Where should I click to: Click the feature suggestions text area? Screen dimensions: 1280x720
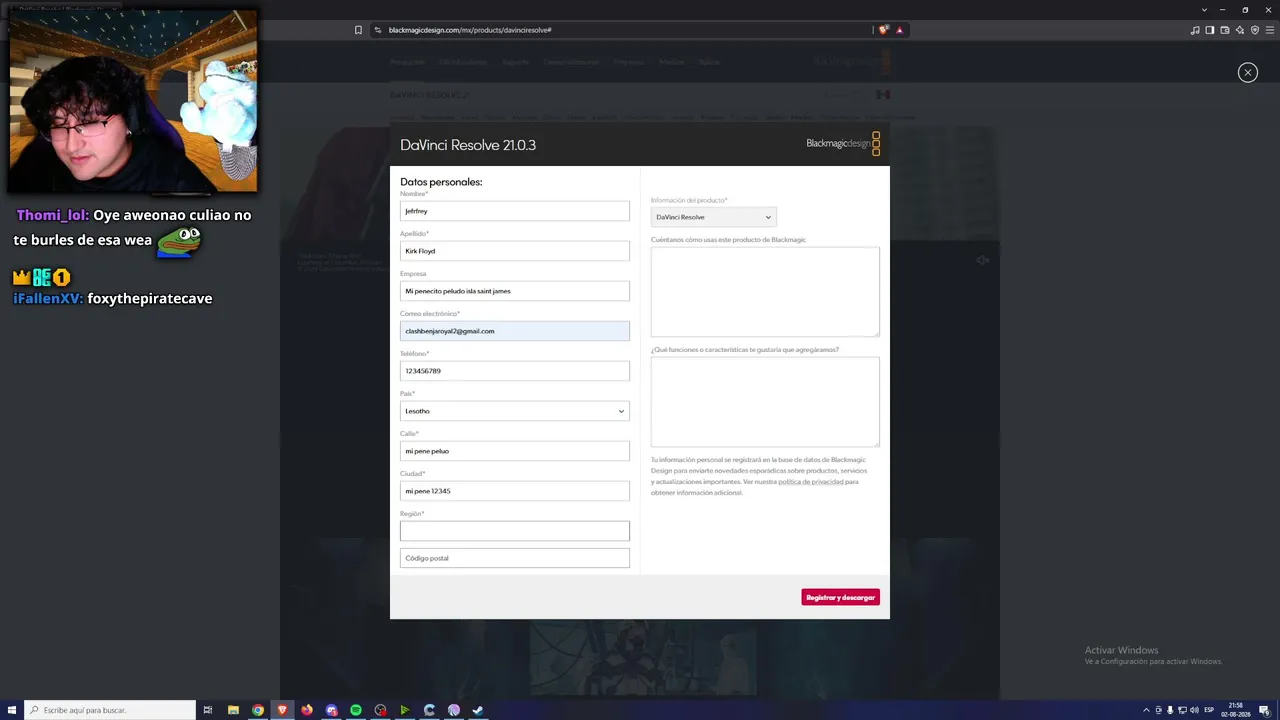coord(765,402)
